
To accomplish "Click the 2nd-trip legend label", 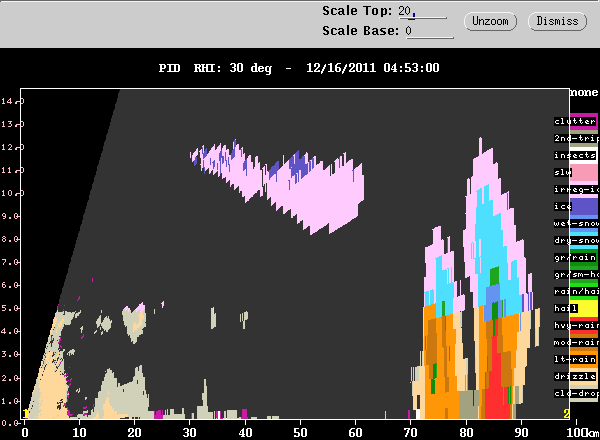I will tap(576, 138).
